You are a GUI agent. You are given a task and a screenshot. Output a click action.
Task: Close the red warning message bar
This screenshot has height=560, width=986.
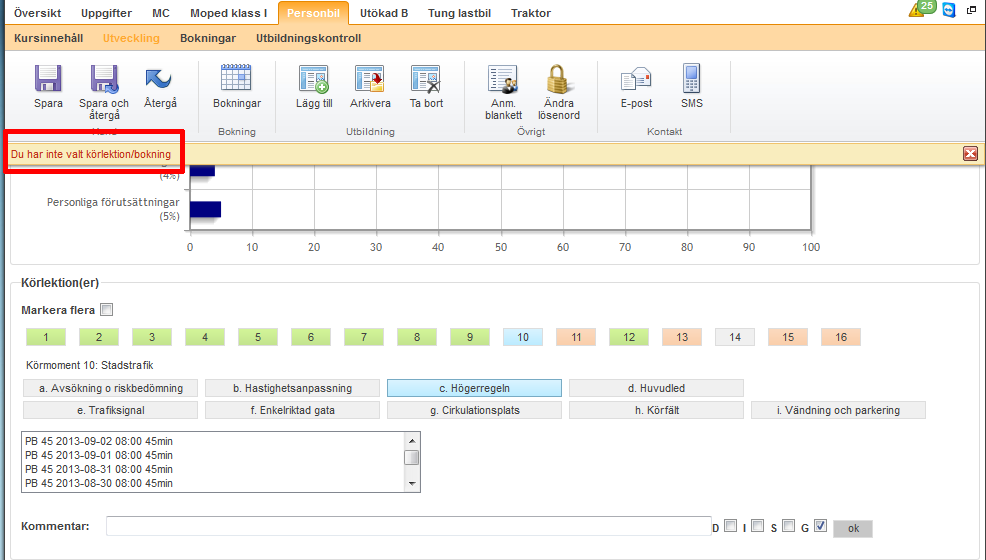pyautogui.click(x=970, y=153)
